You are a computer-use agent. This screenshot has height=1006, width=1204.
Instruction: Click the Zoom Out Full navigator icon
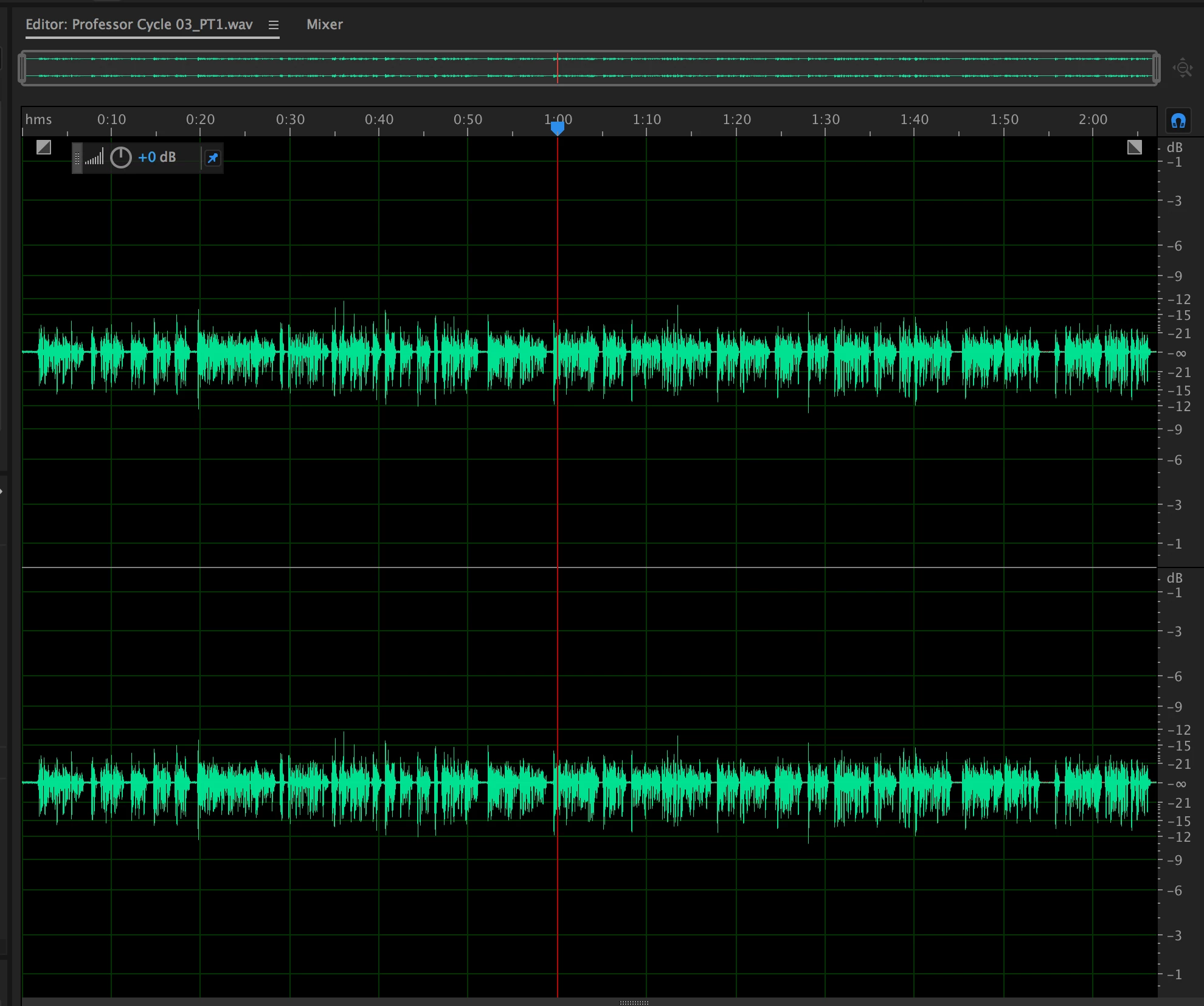[1182, 68]
